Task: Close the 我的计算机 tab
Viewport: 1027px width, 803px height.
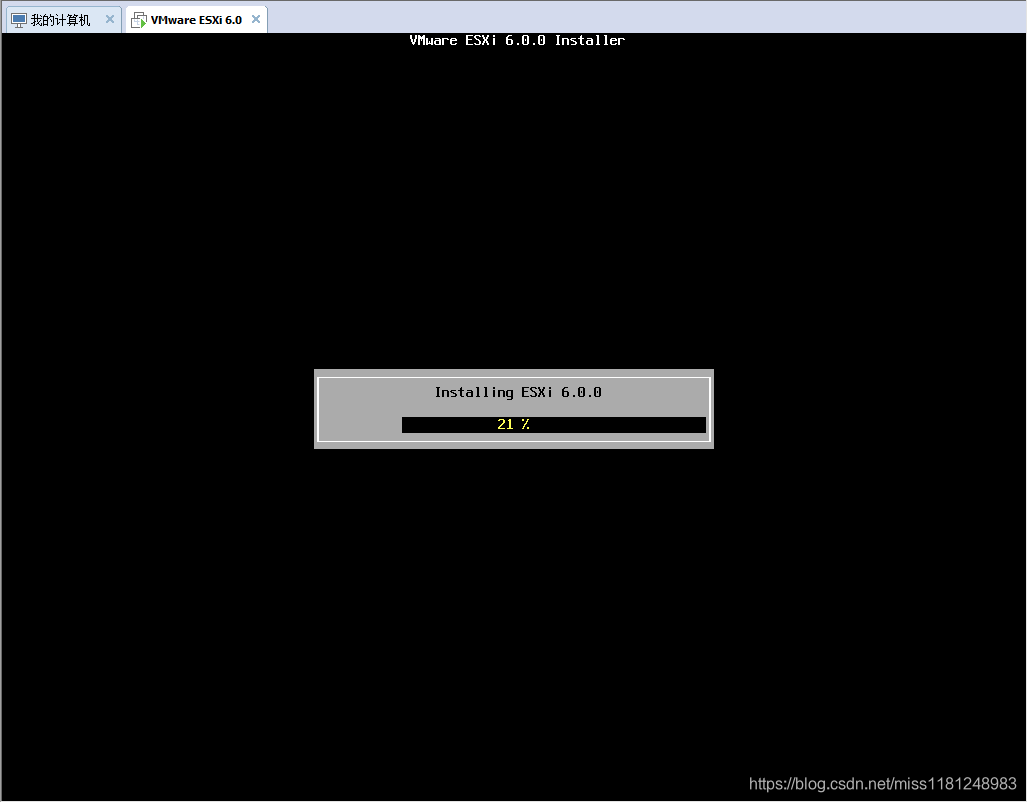Action: coord(110,20)
